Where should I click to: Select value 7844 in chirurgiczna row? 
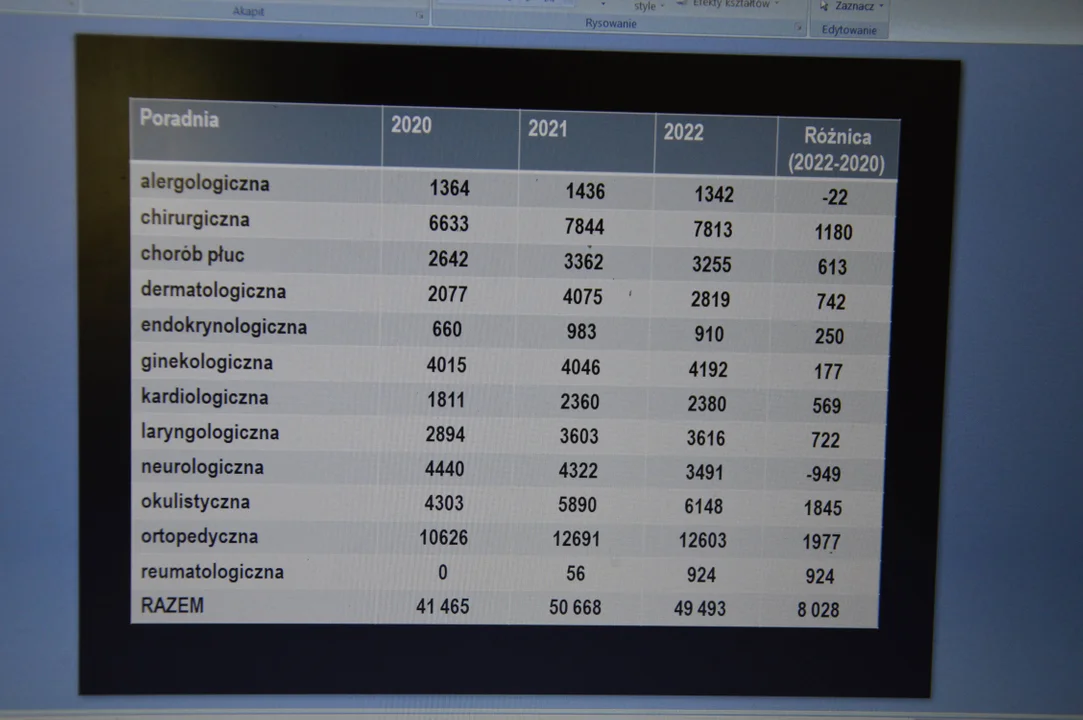(x=584, y=227)
